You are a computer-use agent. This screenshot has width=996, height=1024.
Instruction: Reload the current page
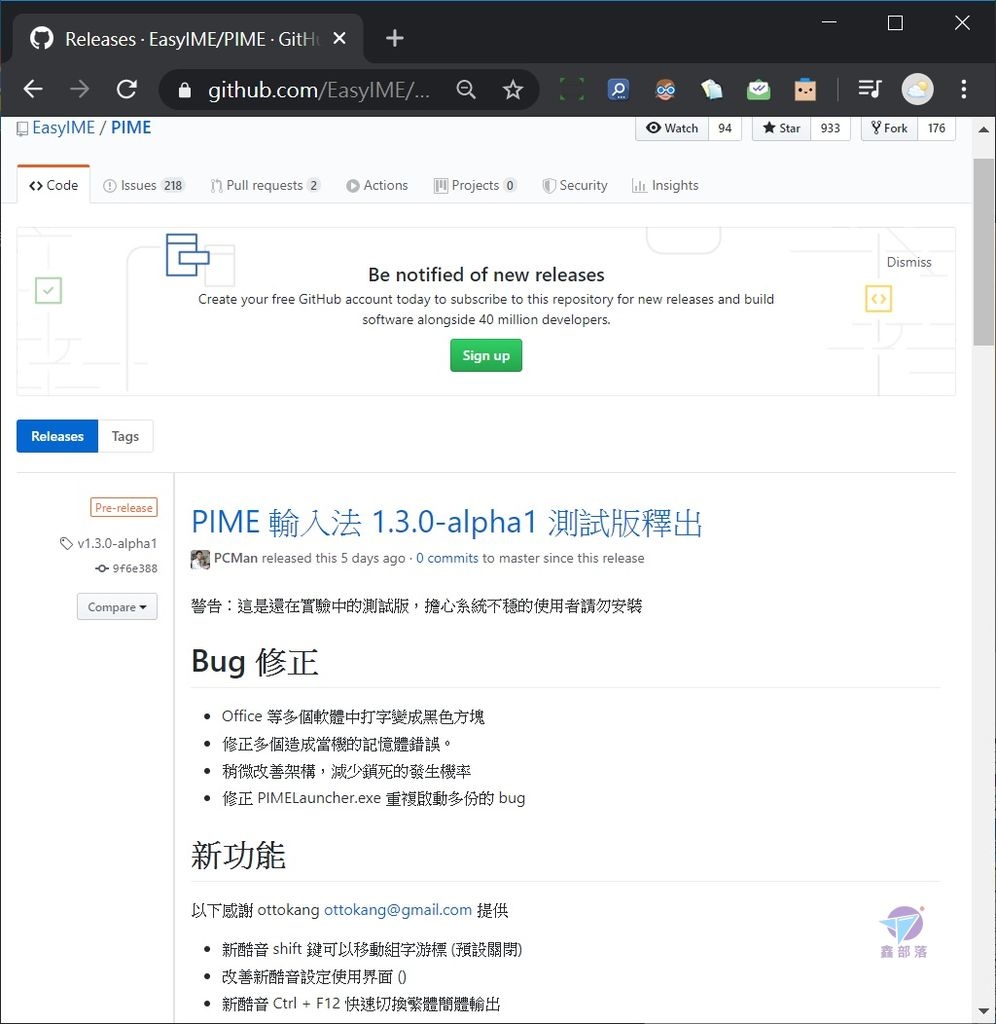(x=127, y=89)
